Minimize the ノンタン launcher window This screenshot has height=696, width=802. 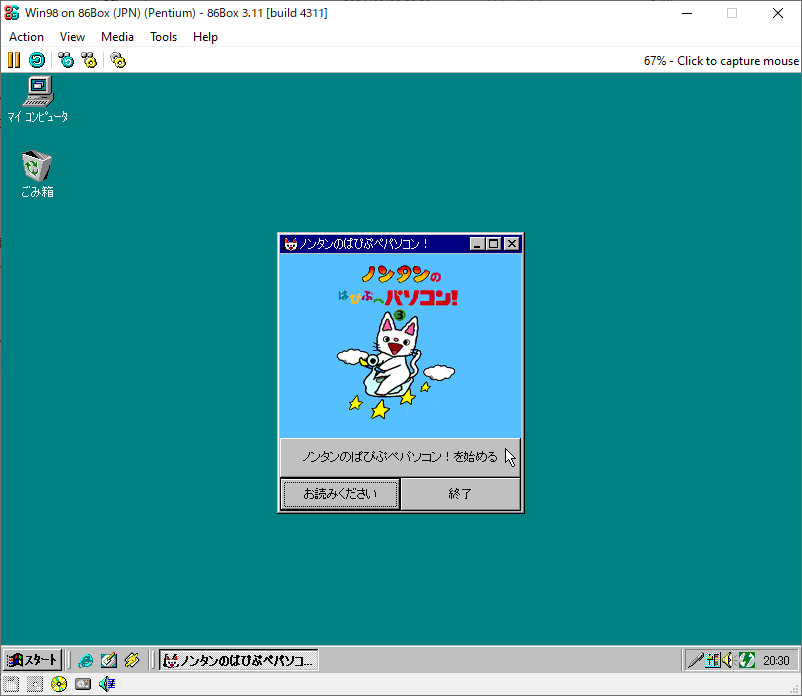pyautogui.click(x=477, y=244)
